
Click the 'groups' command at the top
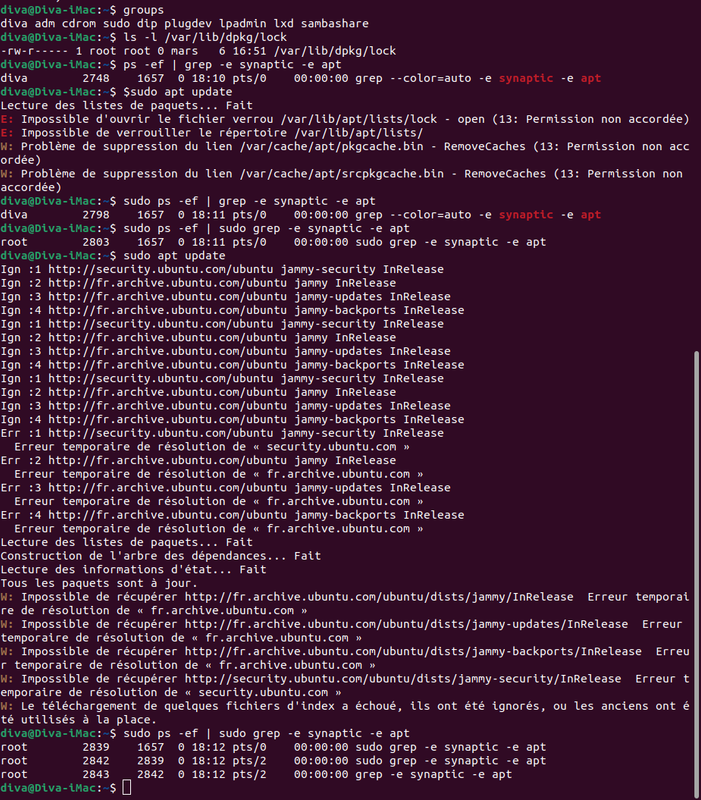click(143, 10)
